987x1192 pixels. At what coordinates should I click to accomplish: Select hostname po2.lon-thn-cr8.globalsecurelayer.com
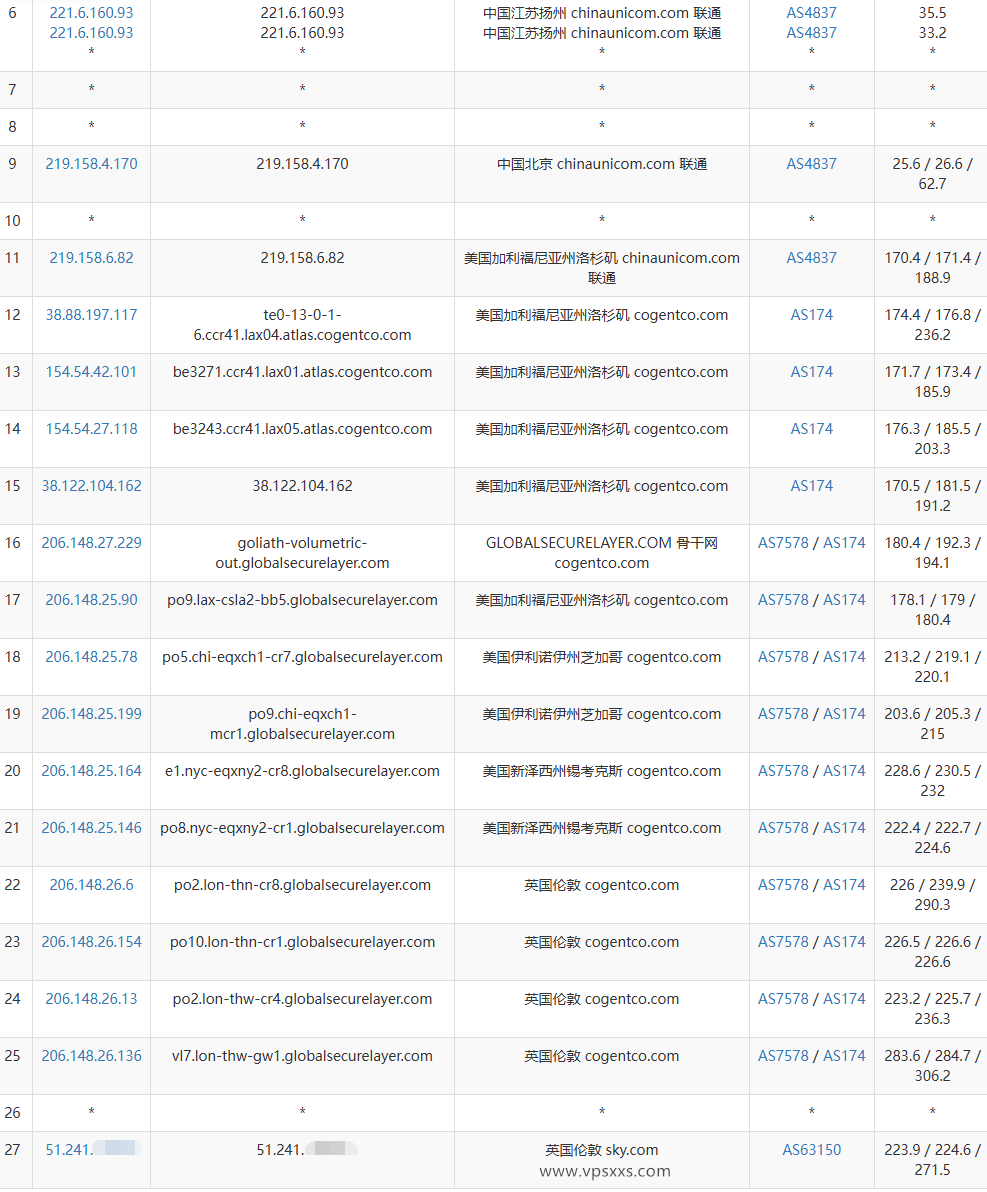[x=303, y=885]
